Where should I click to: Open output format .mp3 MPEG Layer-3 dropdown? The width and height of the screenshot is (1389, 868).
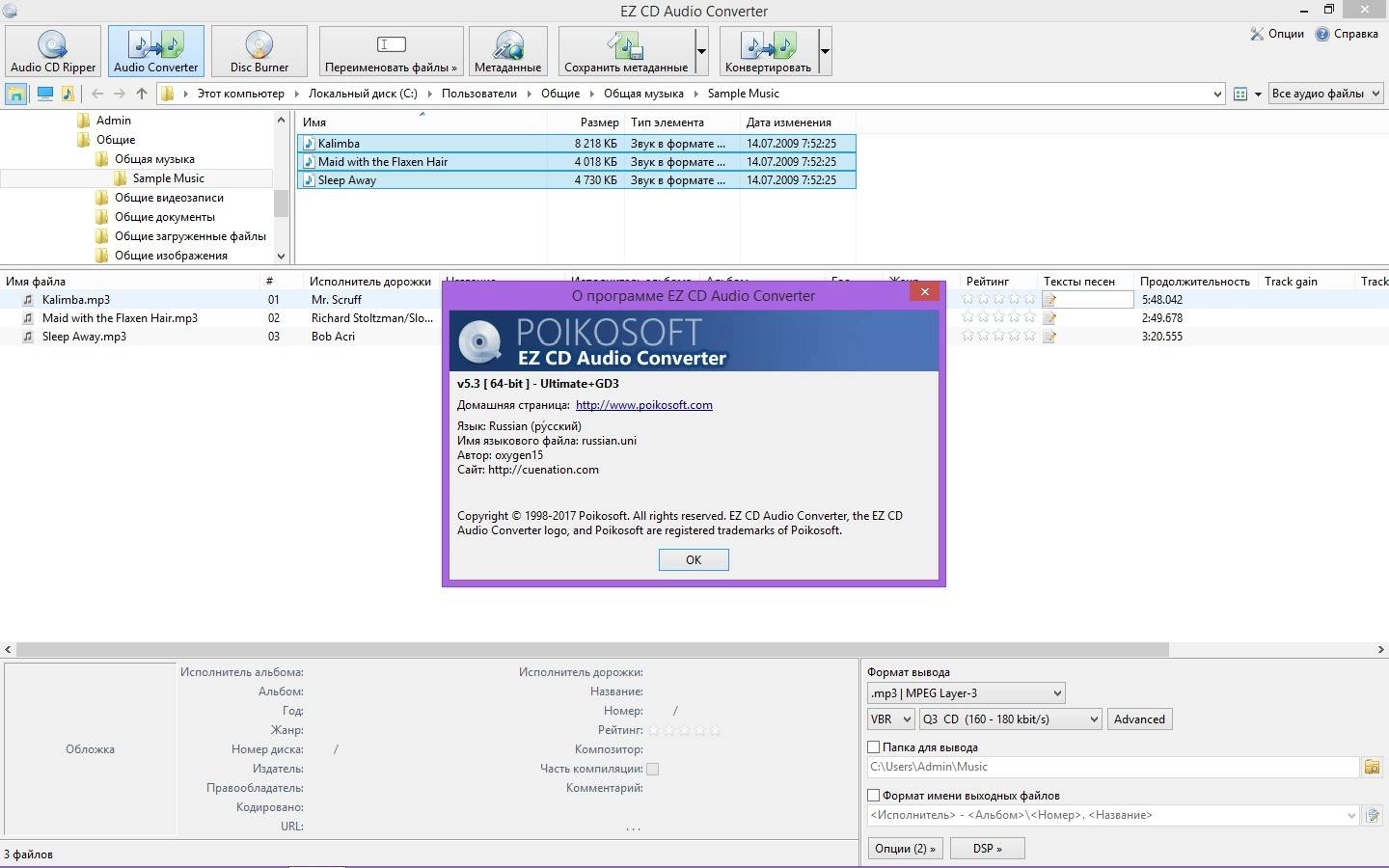[x=966, y=693]
